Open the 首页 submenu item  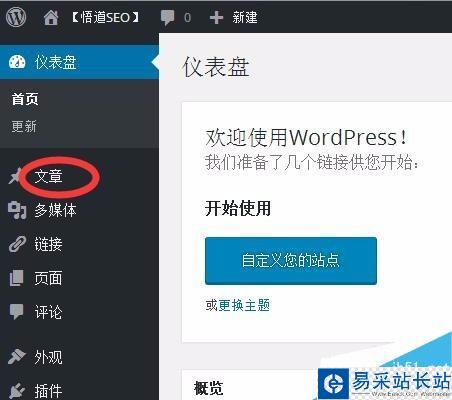pyautogui.click(x=25, y=99)
